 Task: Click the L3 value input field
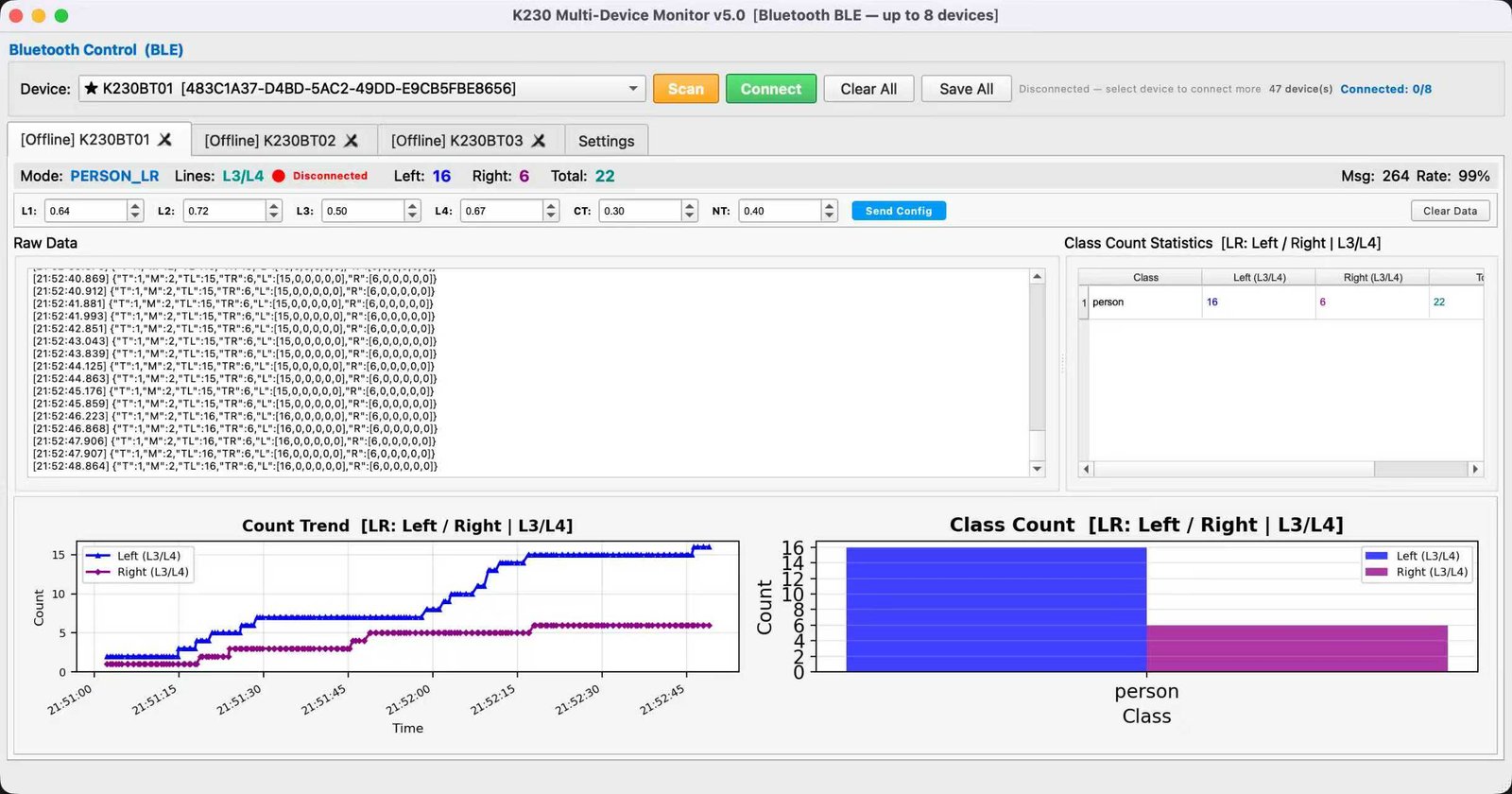pyautogui.click(x=363, y=211)
